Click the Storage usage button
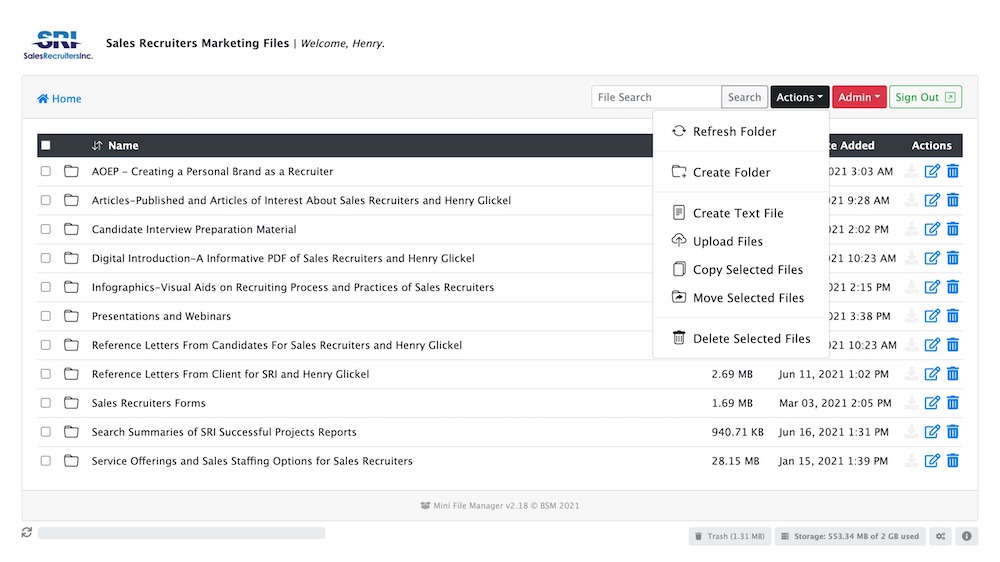The image size is (1000, 562). [850, 536]
